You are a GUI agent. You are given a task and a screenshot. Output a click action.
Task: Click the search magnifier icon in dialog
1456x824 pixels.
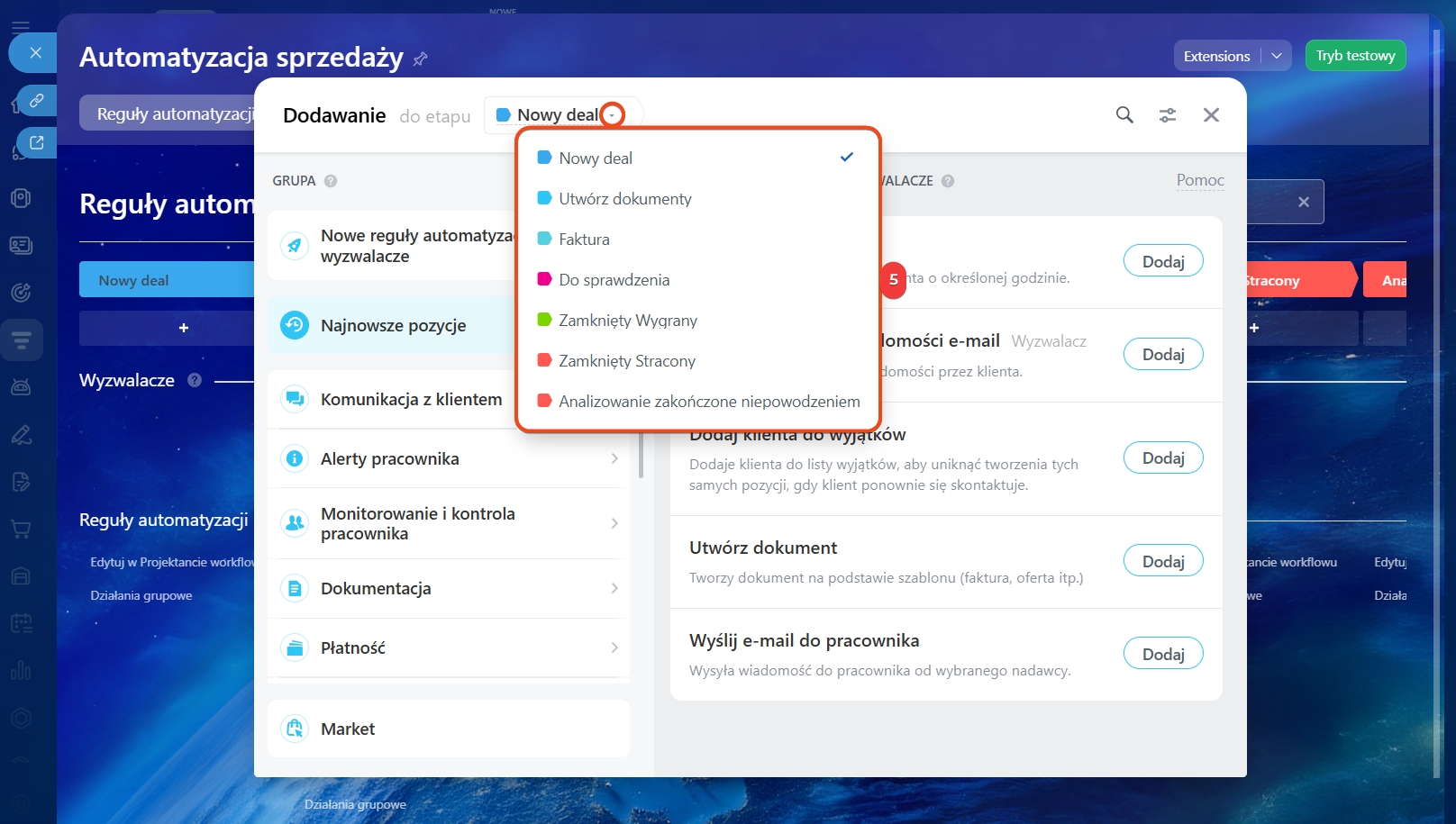[x=1124, y=115]
